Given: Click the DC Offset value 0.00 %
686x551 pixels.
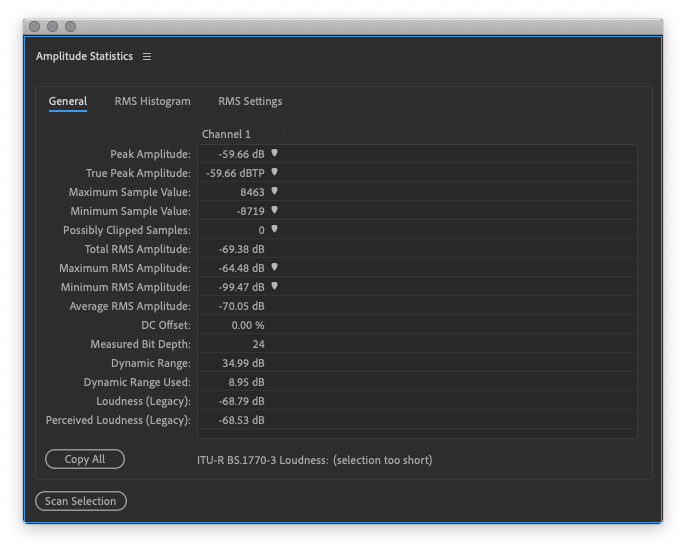Looking at the screenshot, I should click(x=247, y=325).
